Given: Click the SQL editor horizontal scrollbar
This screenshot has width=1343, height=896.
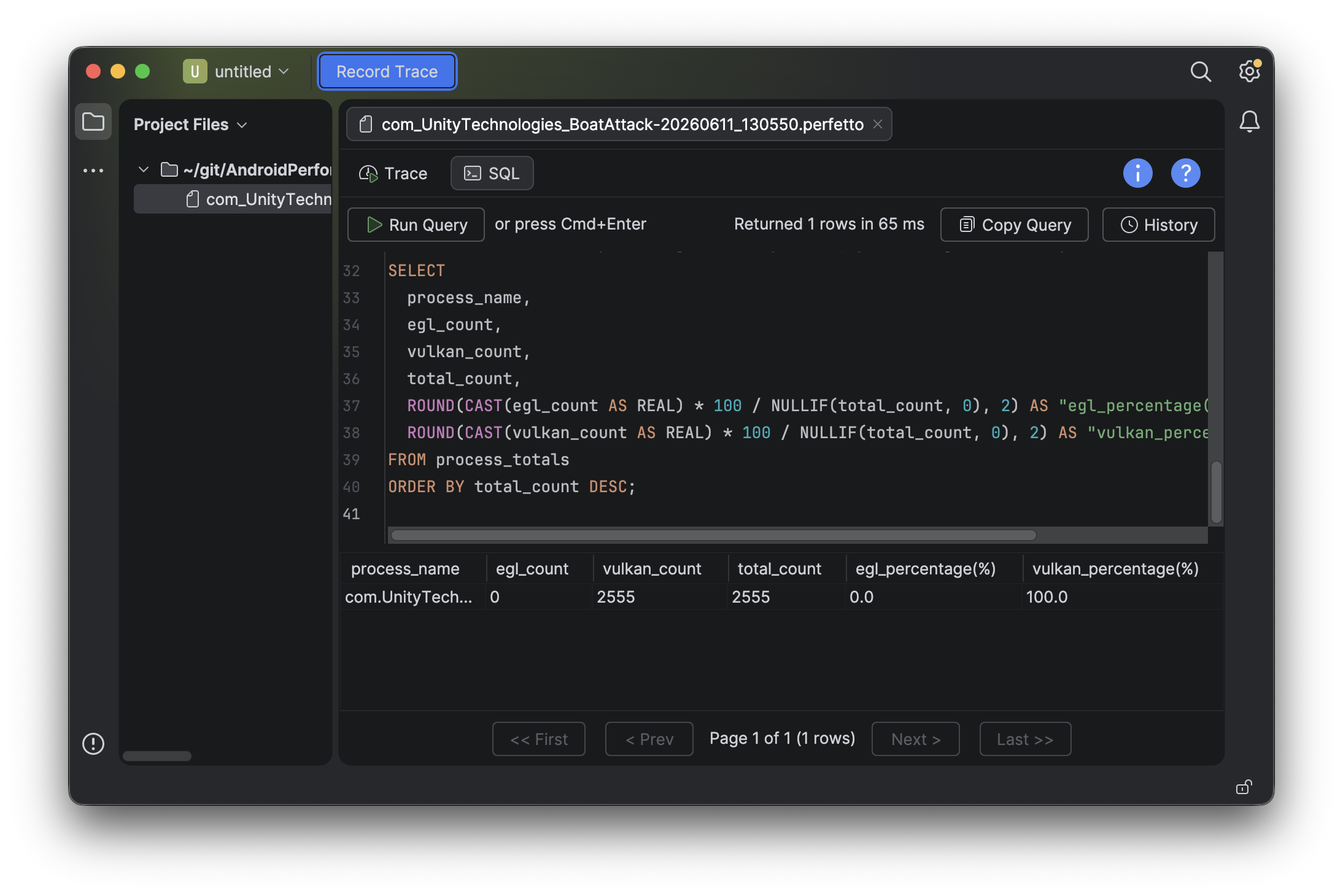Looking at the screenshot, I should point(713,535).
